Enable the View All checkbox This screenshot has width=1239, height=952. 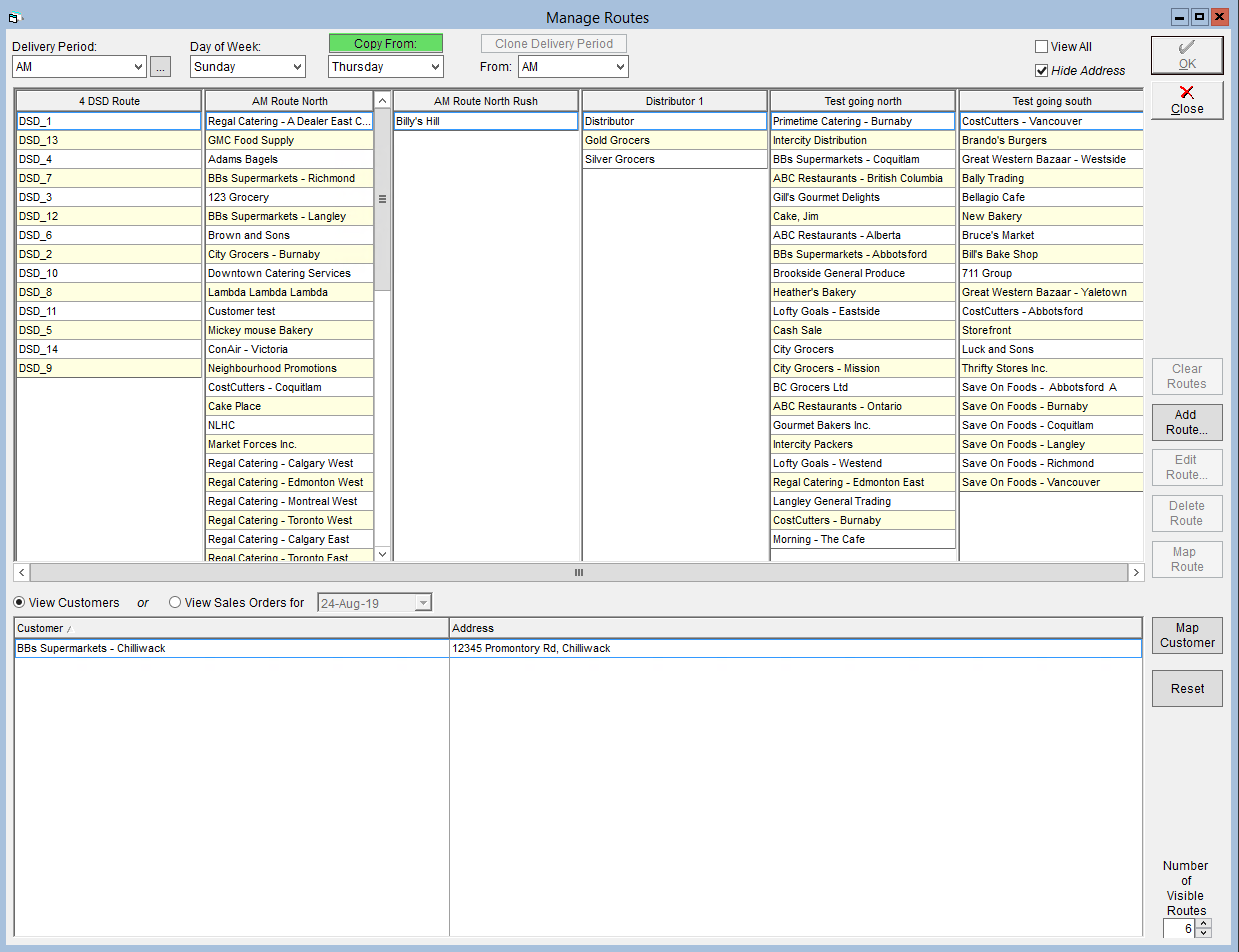click(x=1041, y=47)
